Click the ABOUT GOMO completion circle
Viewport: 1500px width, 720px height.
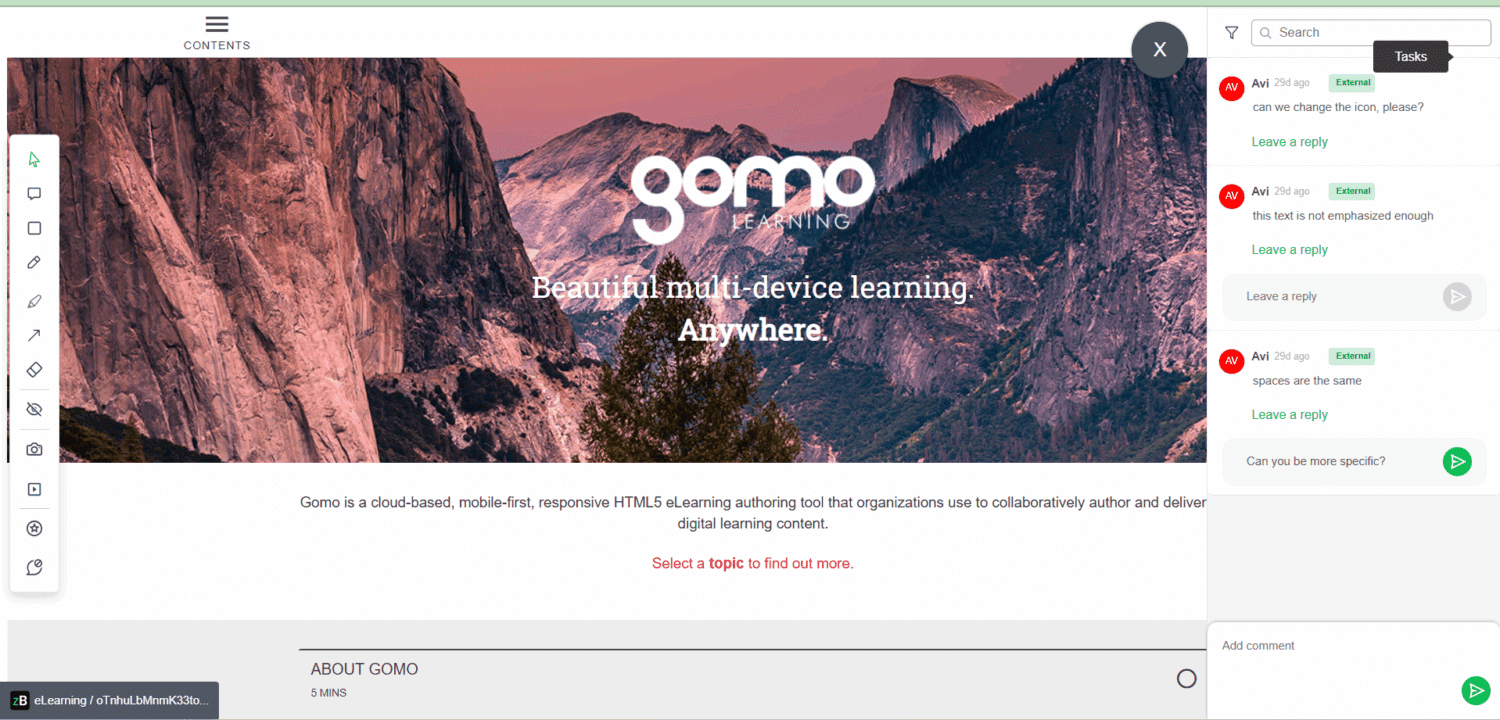[1187, 679]
